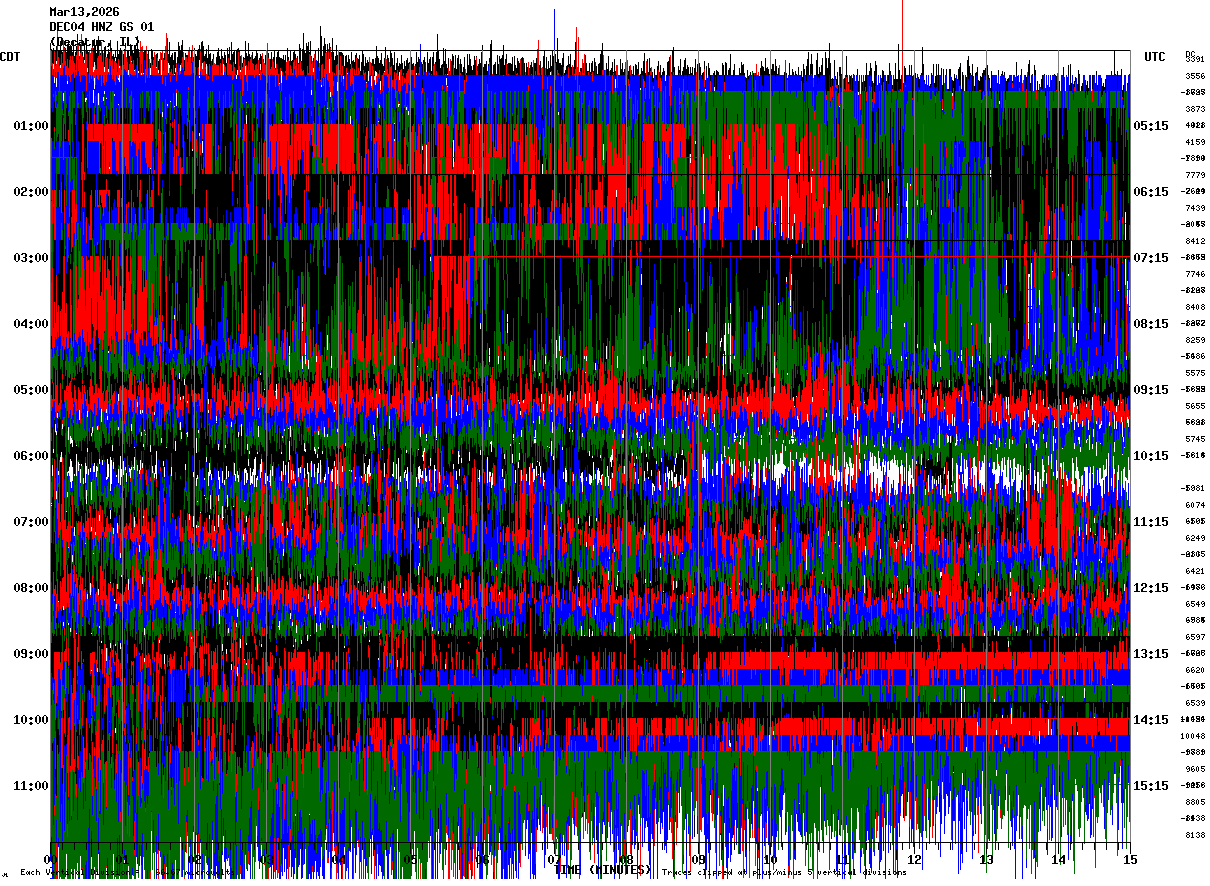Select the 01:00 CDT row label
This screenshot has width=1210, height=886.
tap(31, 126)
